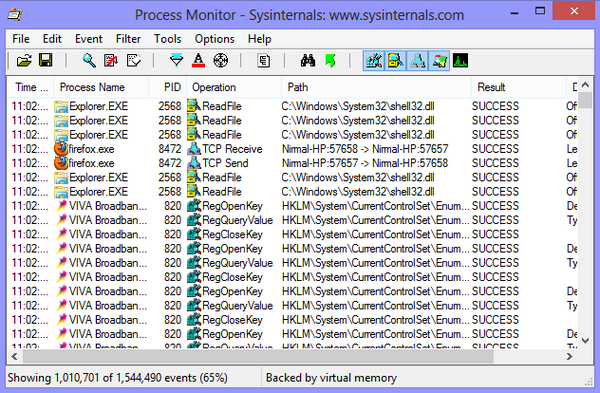This screenshot has width=600, height=393.
Task: Click first shell32.dll path cell
Action: (x=358, y=106)
